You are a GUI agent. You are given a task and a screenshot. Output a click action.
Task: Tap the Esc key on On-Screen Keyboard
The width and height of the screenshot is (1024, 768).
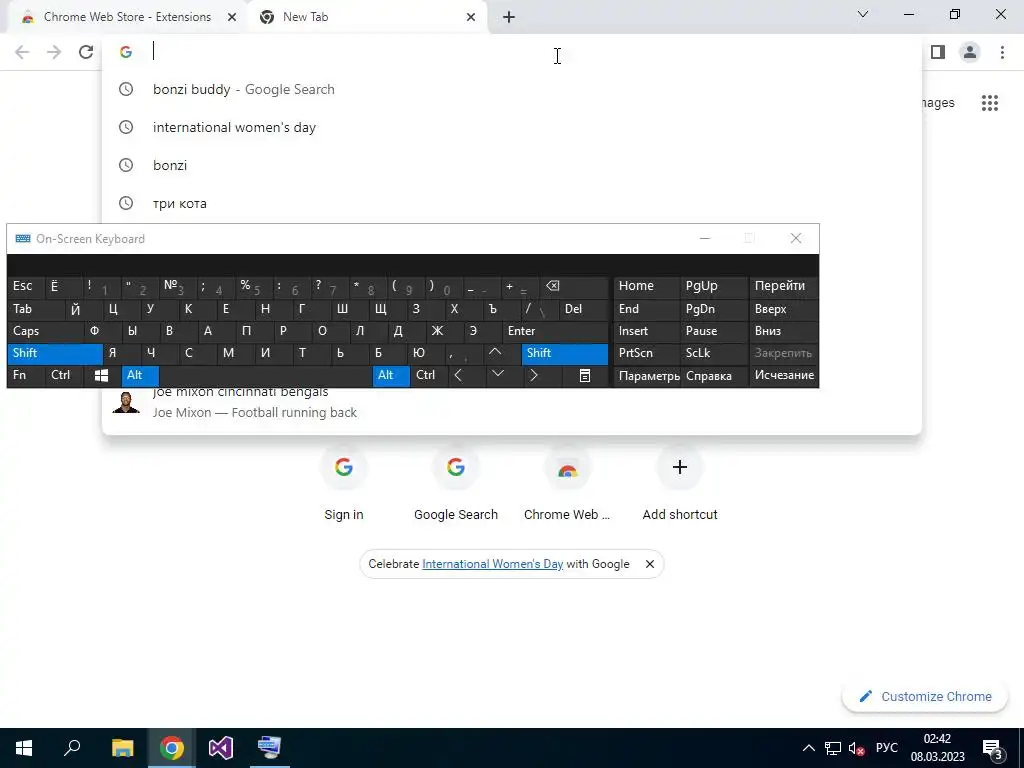pos(25,286)
